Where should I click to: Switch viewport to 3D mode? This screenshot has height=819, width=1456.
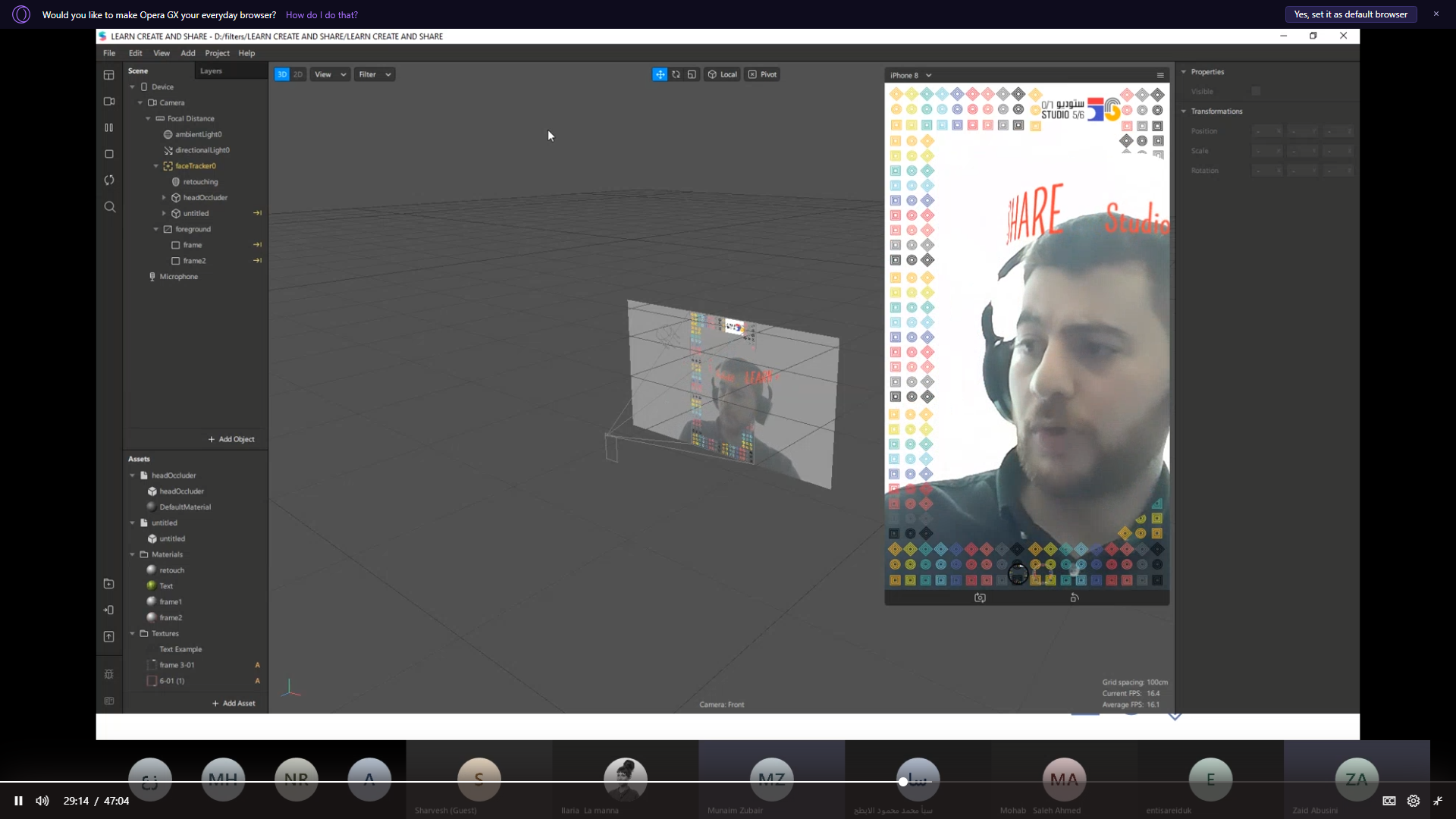point(282,74)
